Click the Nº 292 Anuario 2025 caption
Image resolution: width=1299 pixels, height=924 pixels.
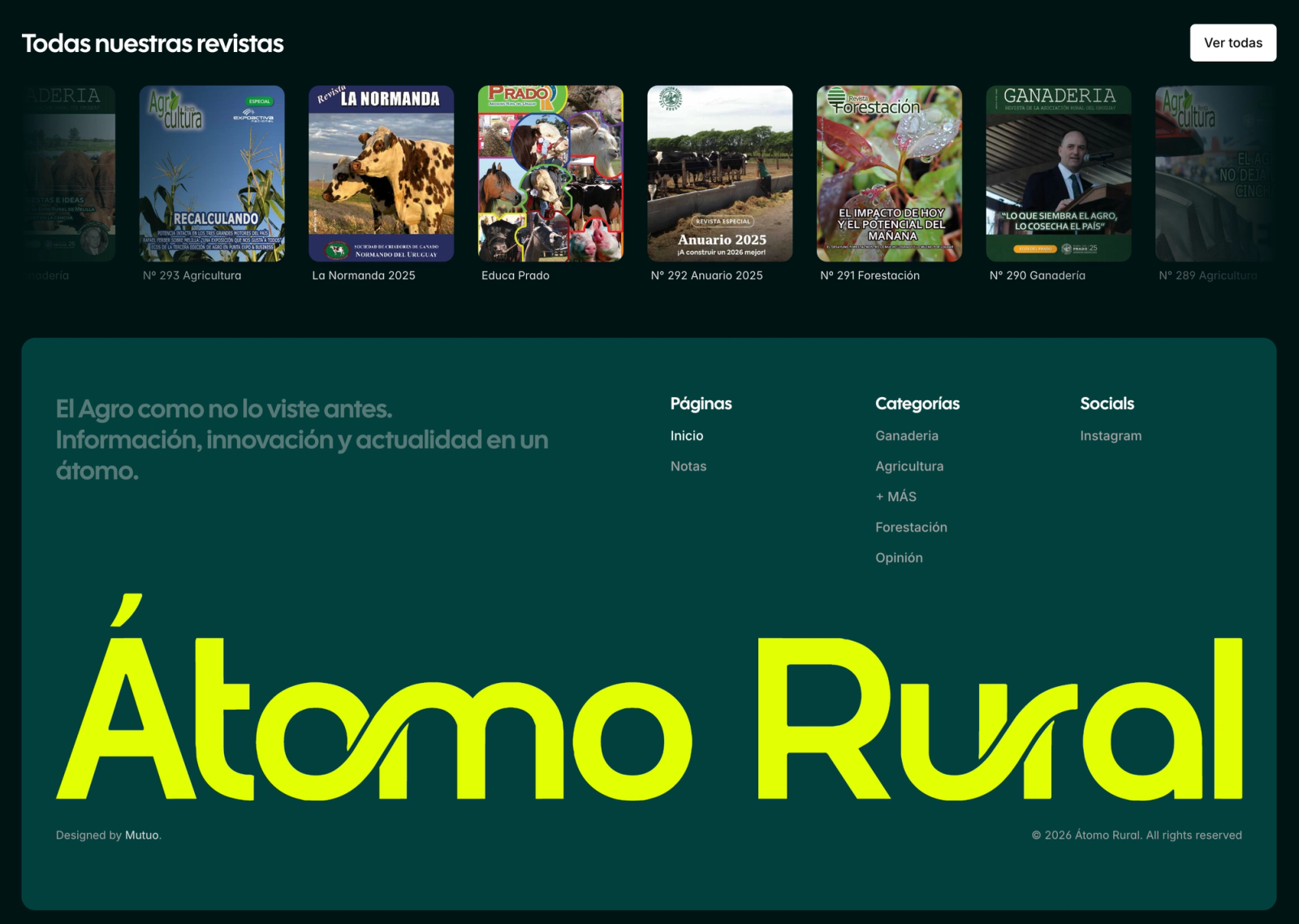[707, 275]
